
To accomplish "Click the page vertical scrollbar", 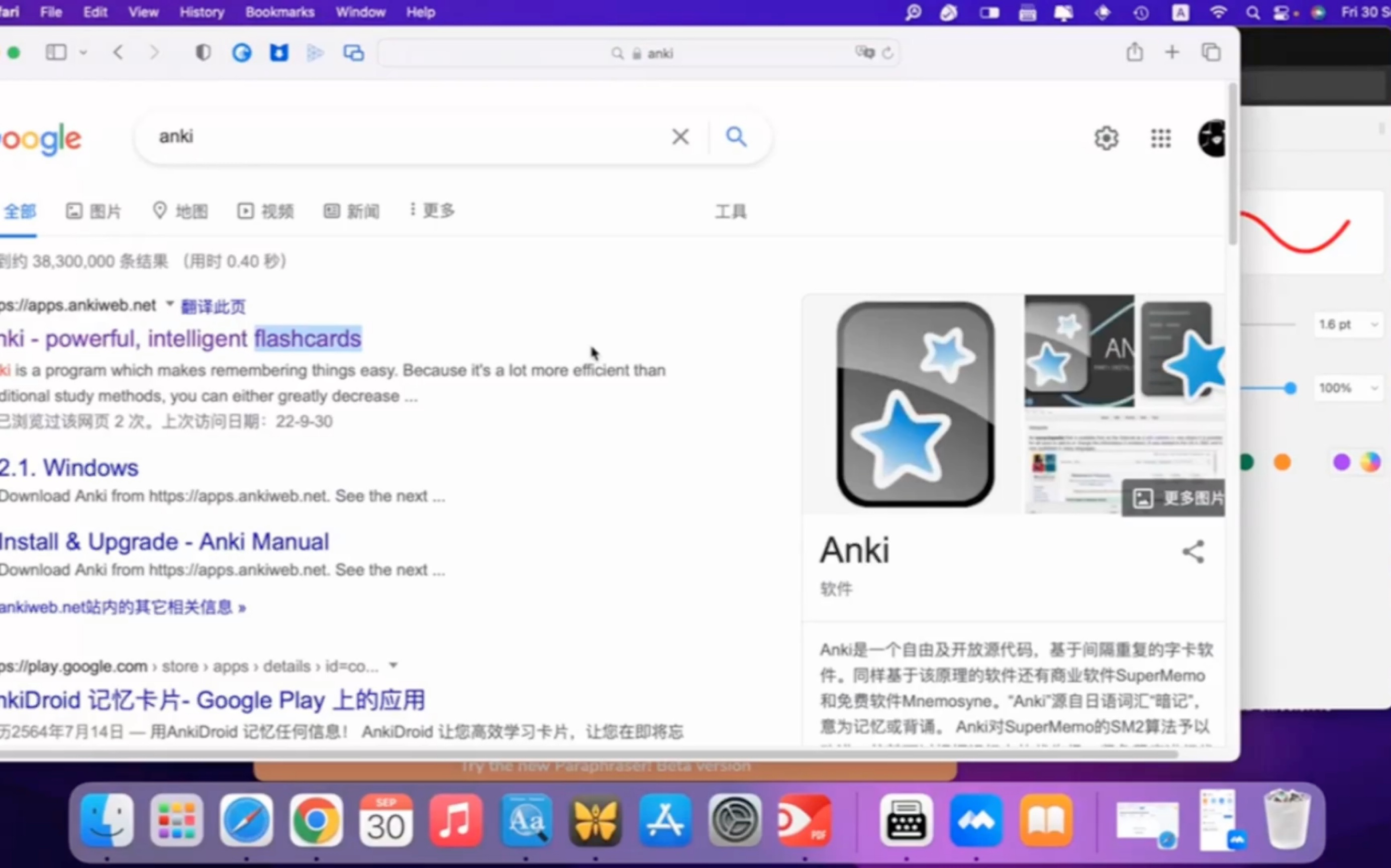I will tap(1233, 164).
